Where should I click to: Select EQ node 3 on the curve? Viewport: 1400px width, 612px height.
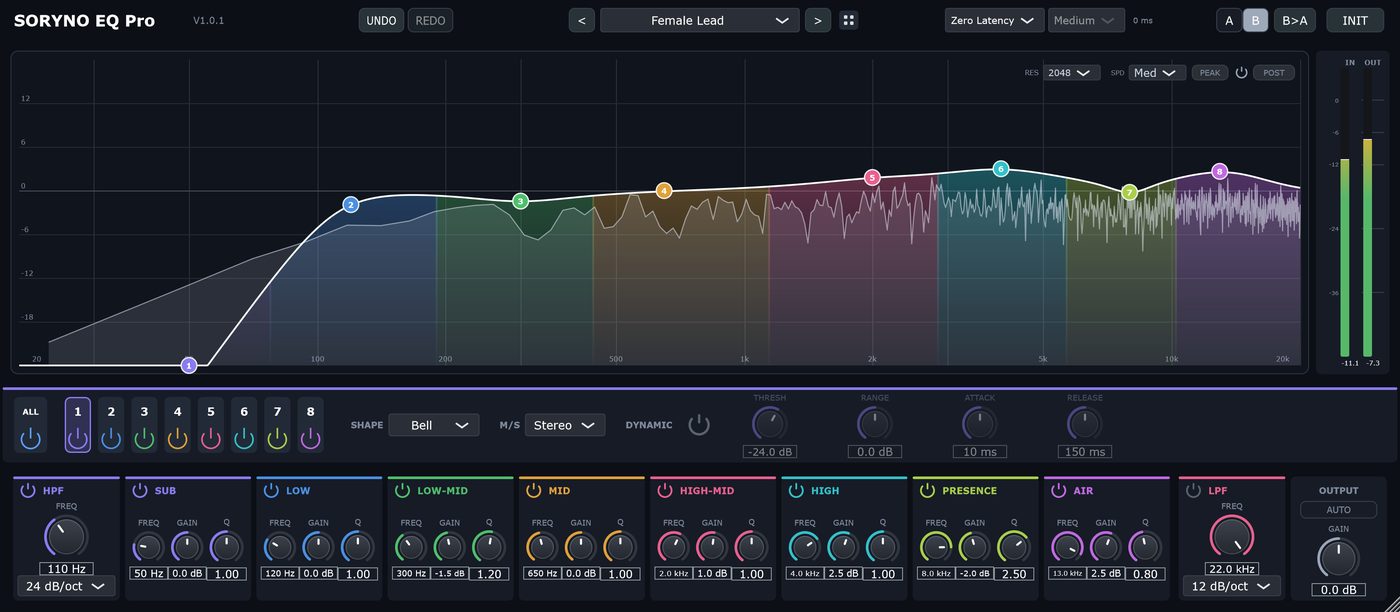520,201
